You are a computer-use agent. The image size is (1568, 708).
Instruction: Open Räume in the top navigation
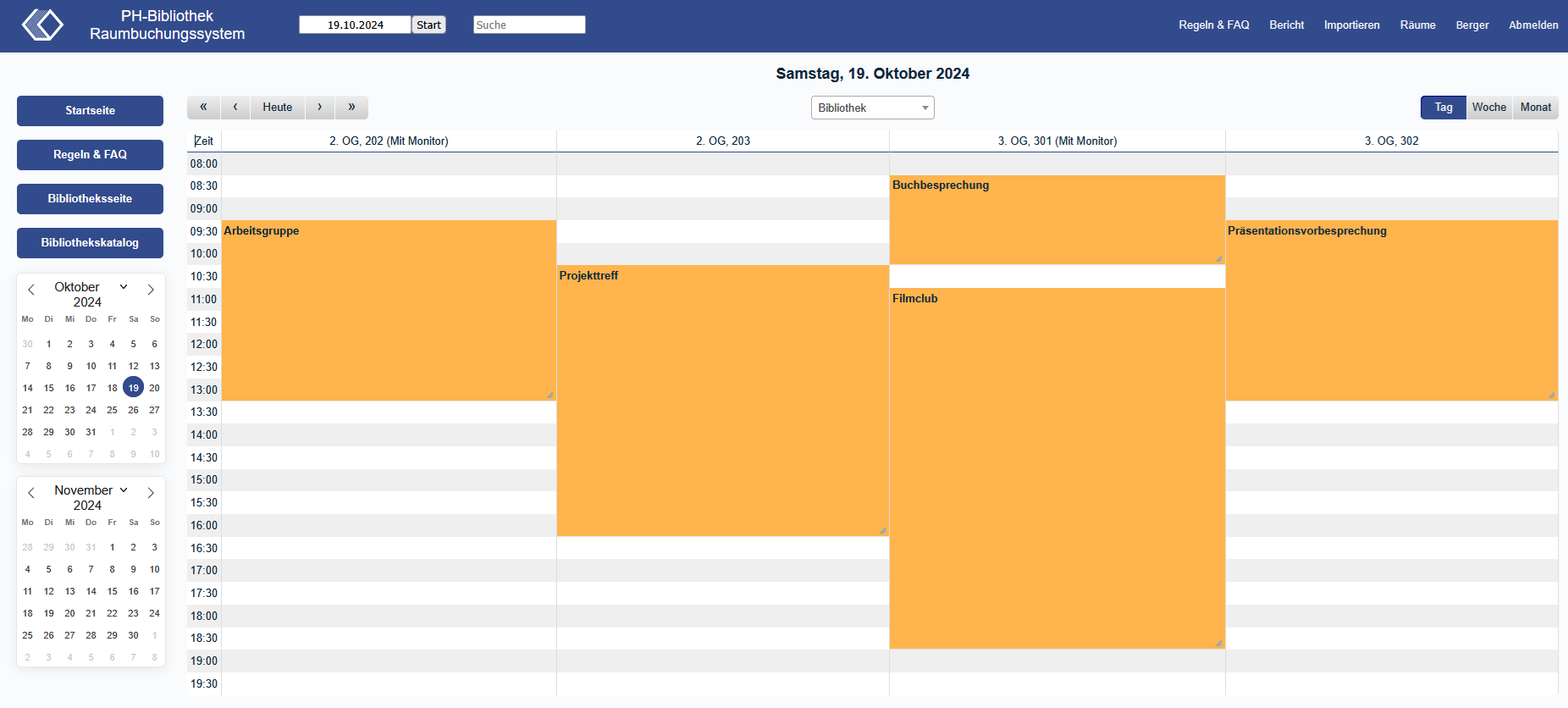click(1417, 25)
